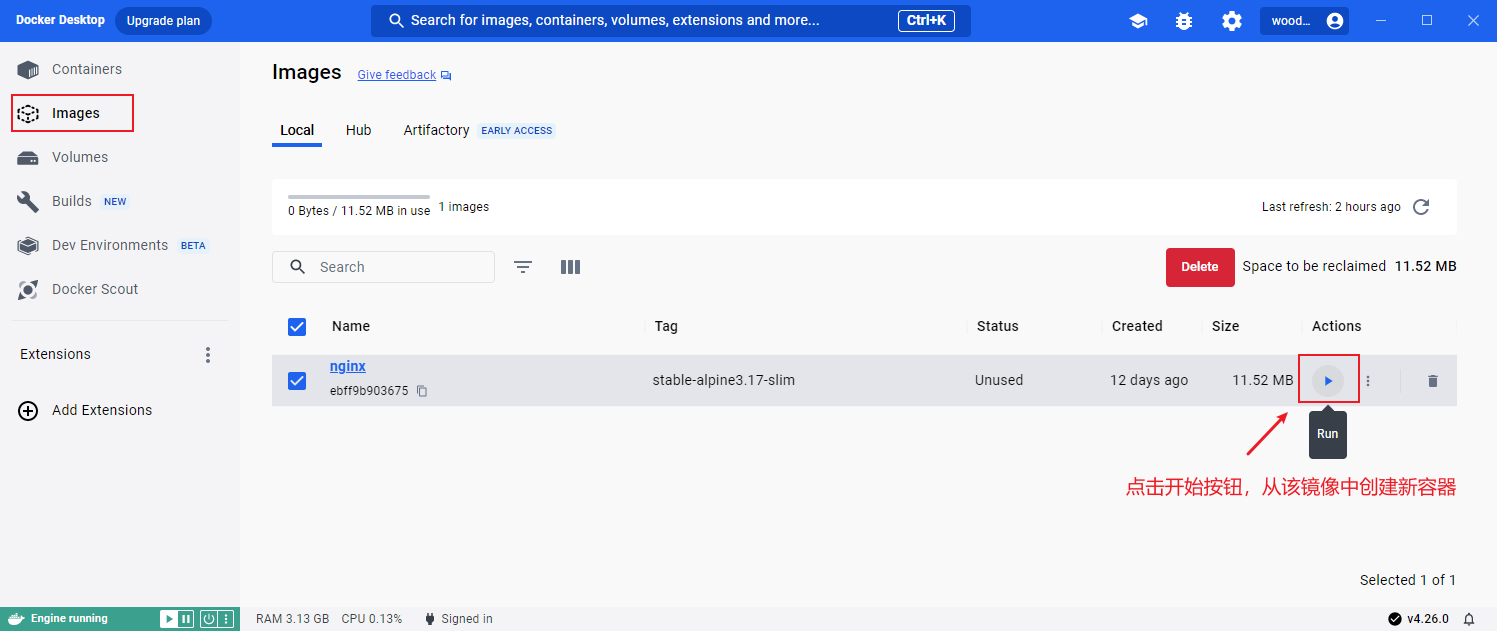Click the 1 images count link
This screenshot has height=631, width=1497.
tap(464, 207)
